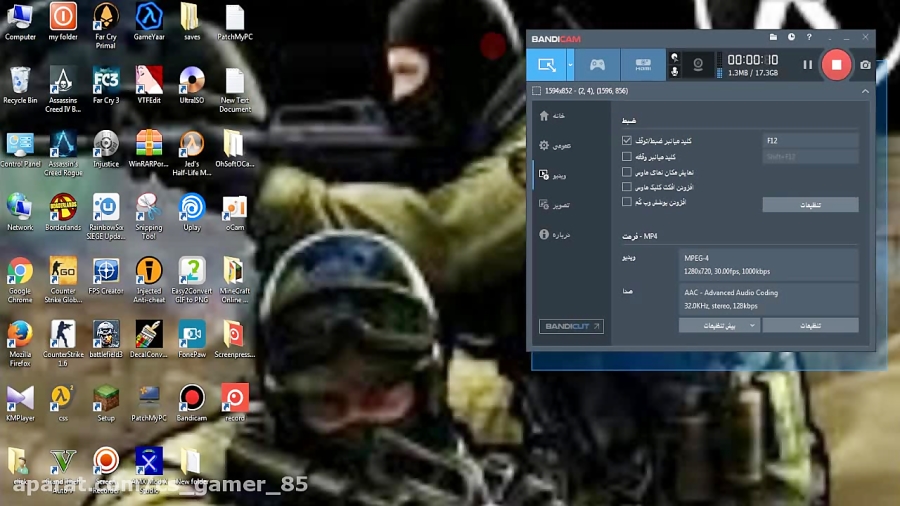Launch Counter Strike Global Offensive icon
Image resolution: width=900 pixels, height=506 pixels.
coord(63,280)
